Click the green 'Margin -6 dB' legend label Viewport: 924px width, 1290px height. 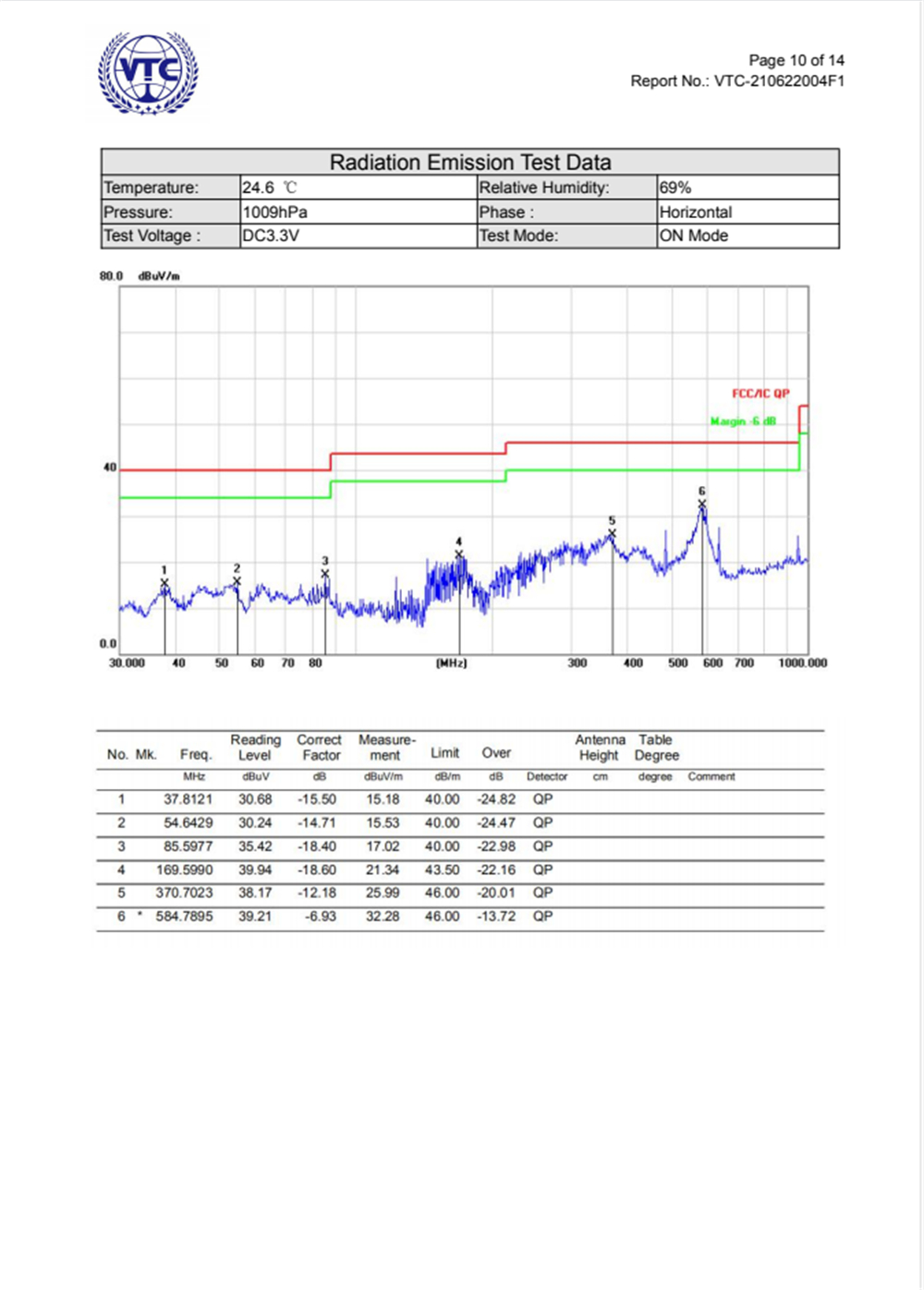pos(743,421)
